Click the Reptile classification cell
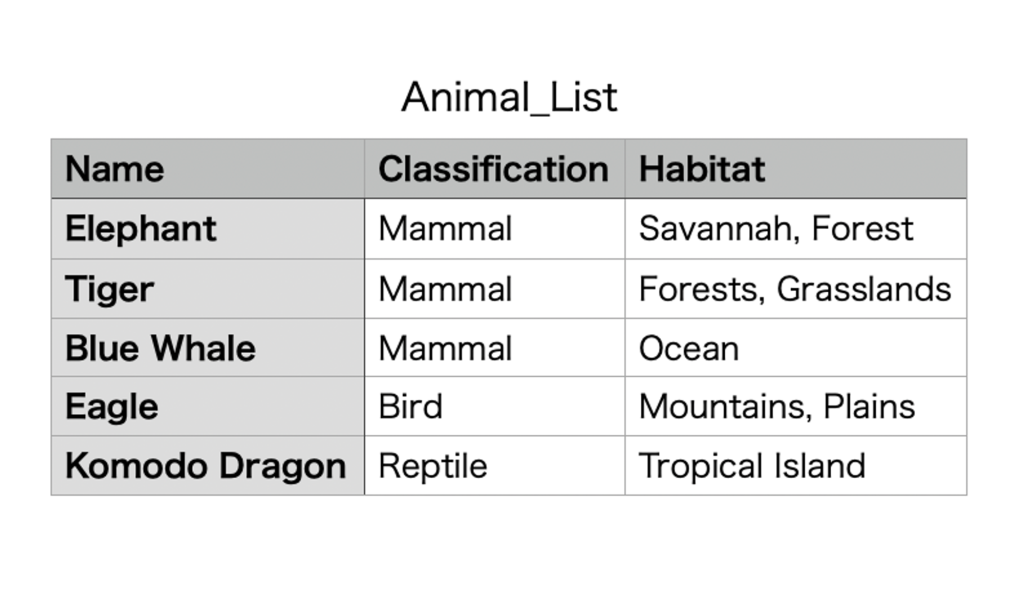The height and width of the screenshot is (604, 1024). (x=433, y=466)
